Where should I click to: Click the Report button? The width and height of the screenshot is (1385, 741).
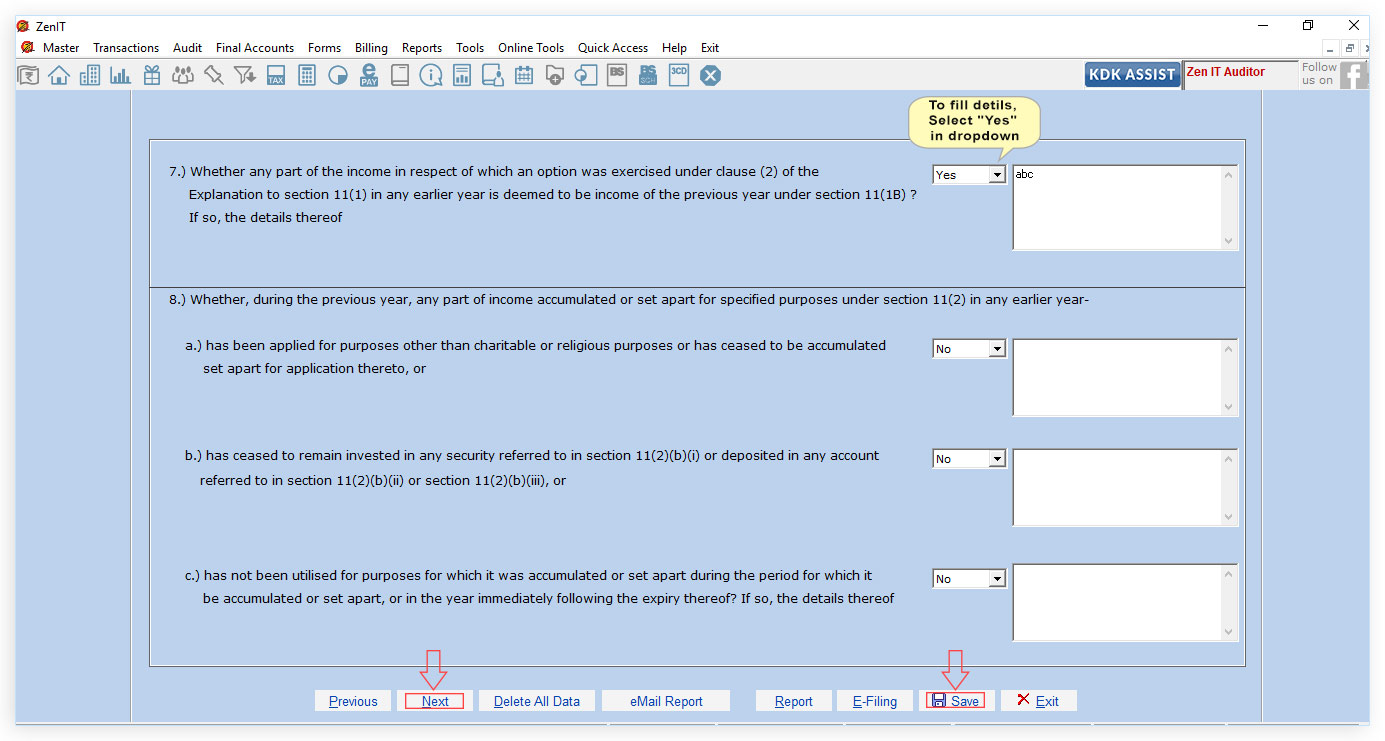coord(794,701)
